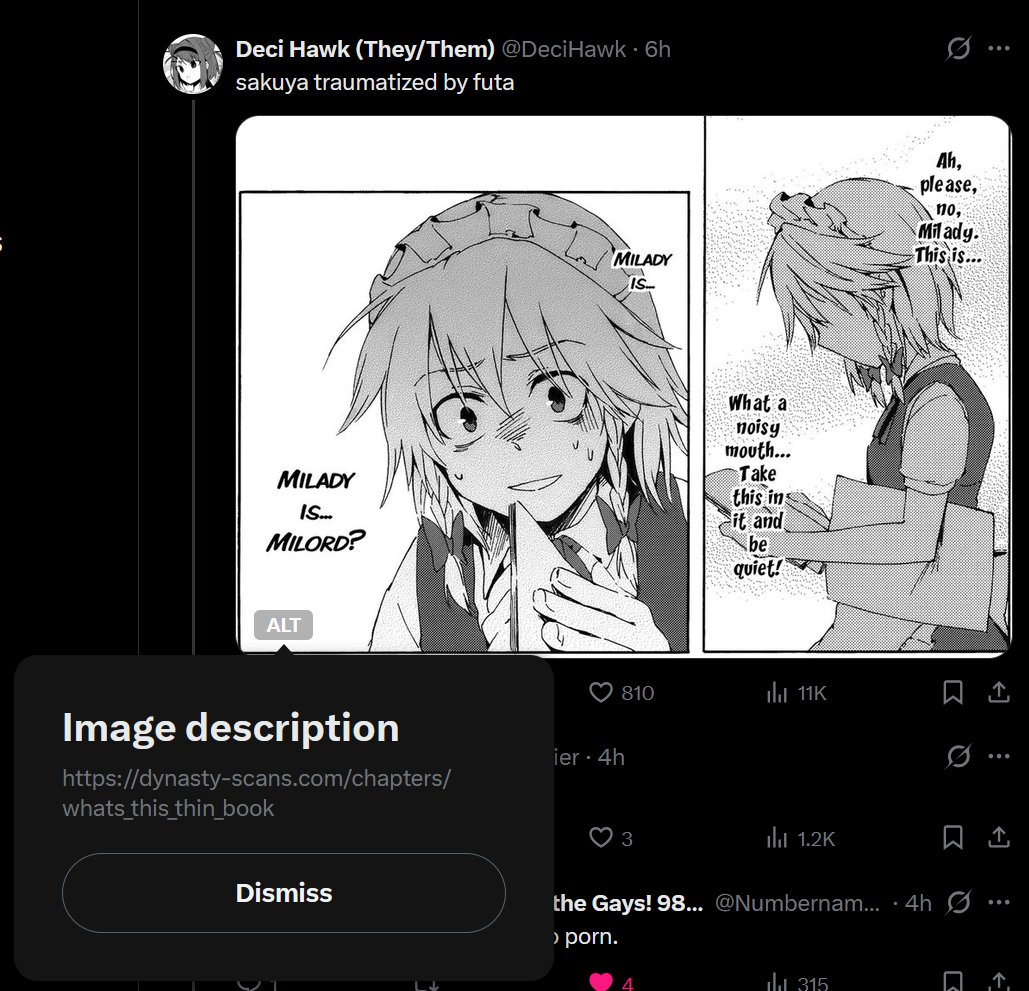Share the DeciHawk post

click(x=998, y=692)
